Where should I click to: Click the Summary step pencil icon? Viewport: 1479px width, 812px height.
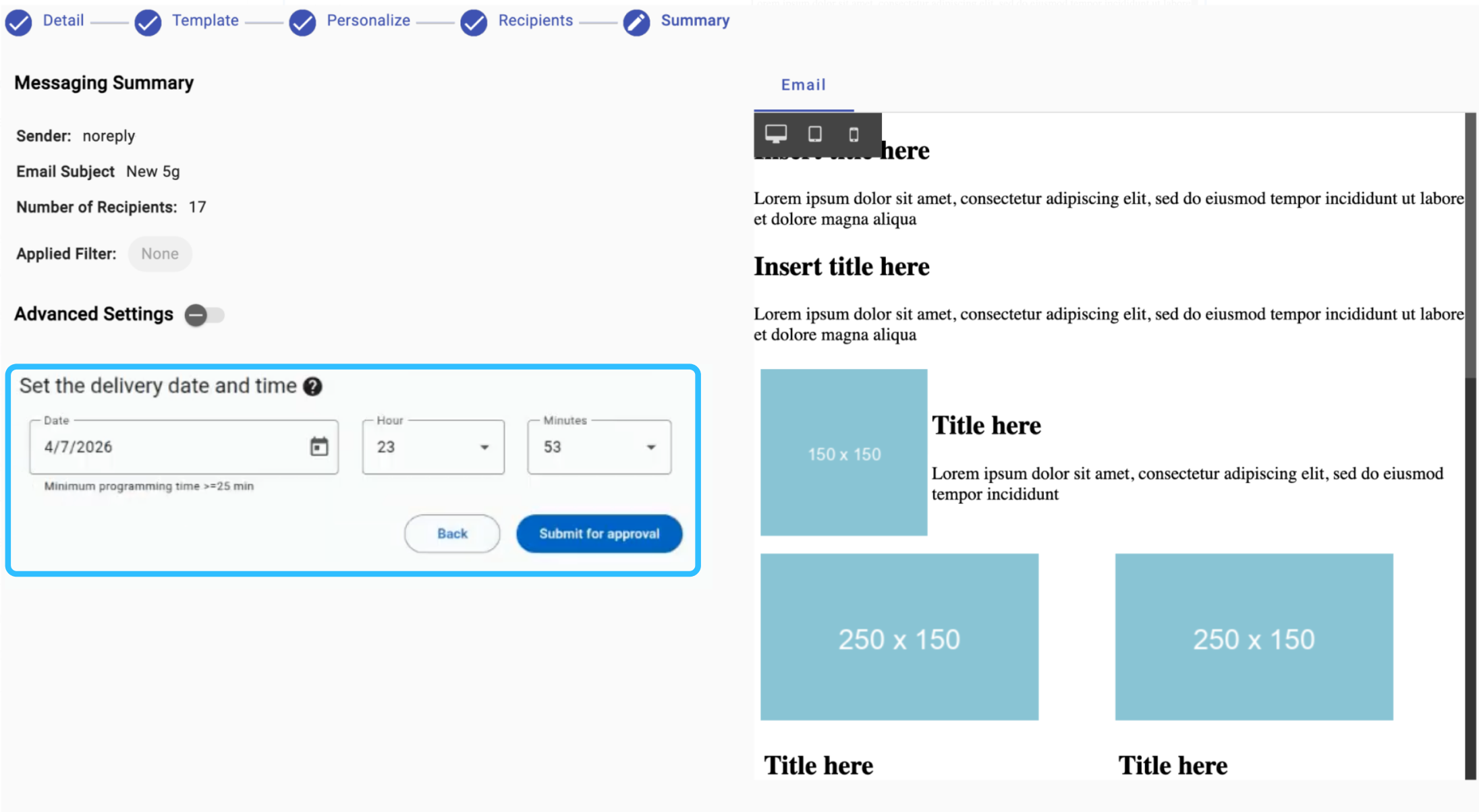coord(636,22)
